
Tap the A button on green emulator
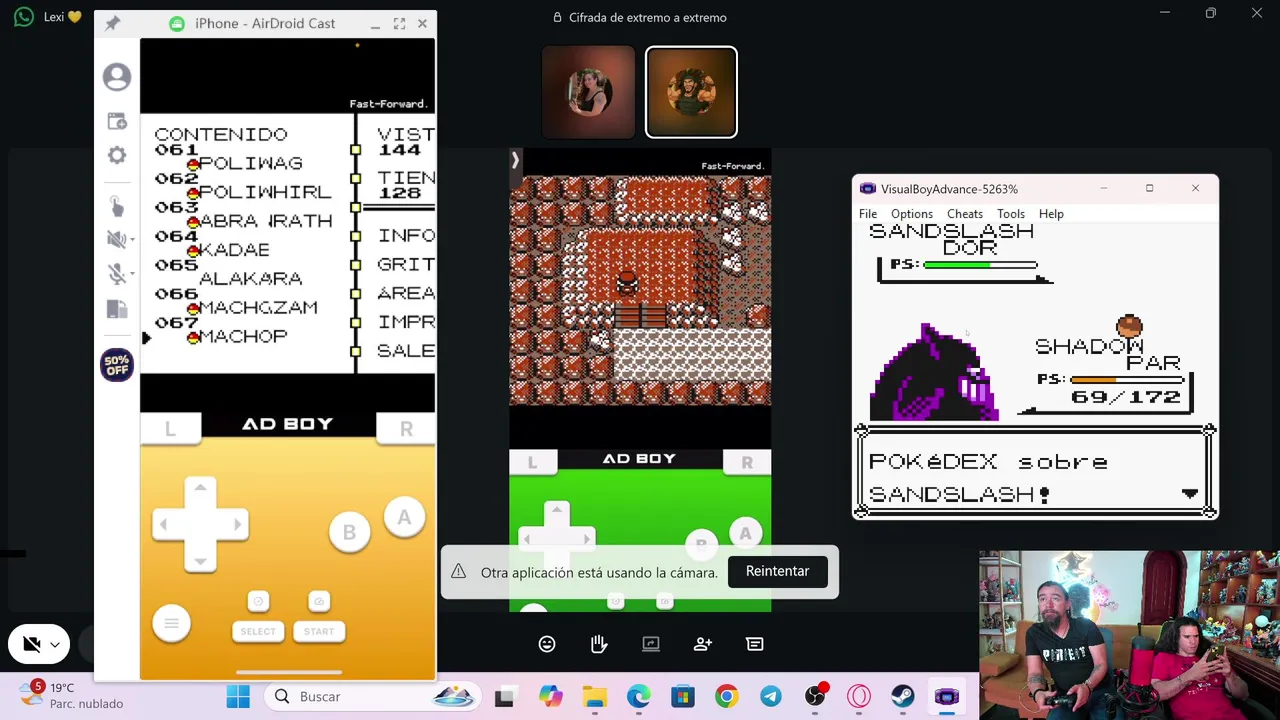coord(745,534)
